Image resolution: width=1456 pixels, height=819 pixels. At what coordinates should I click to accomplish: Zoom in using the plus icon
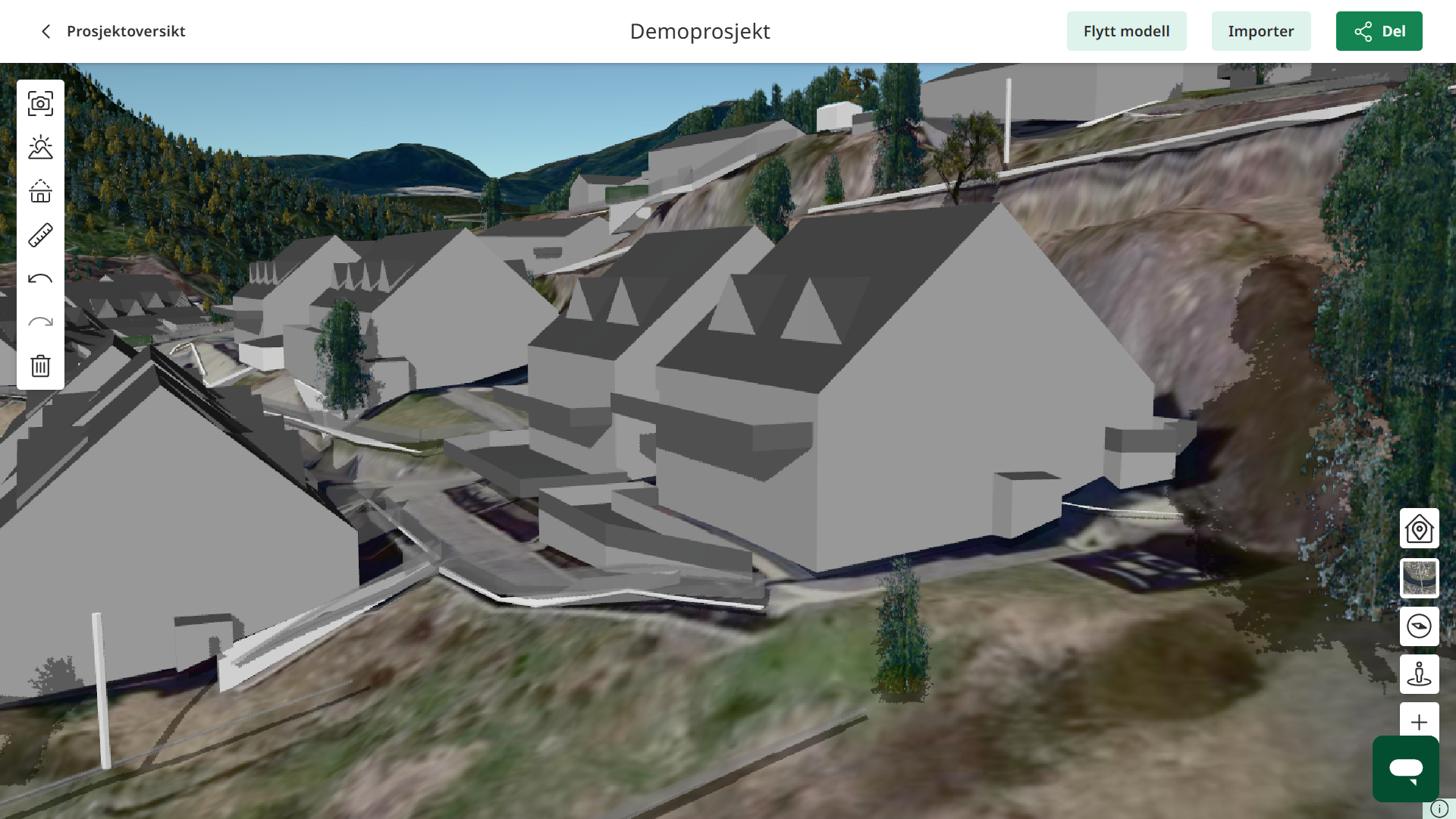pos(1419,722)
